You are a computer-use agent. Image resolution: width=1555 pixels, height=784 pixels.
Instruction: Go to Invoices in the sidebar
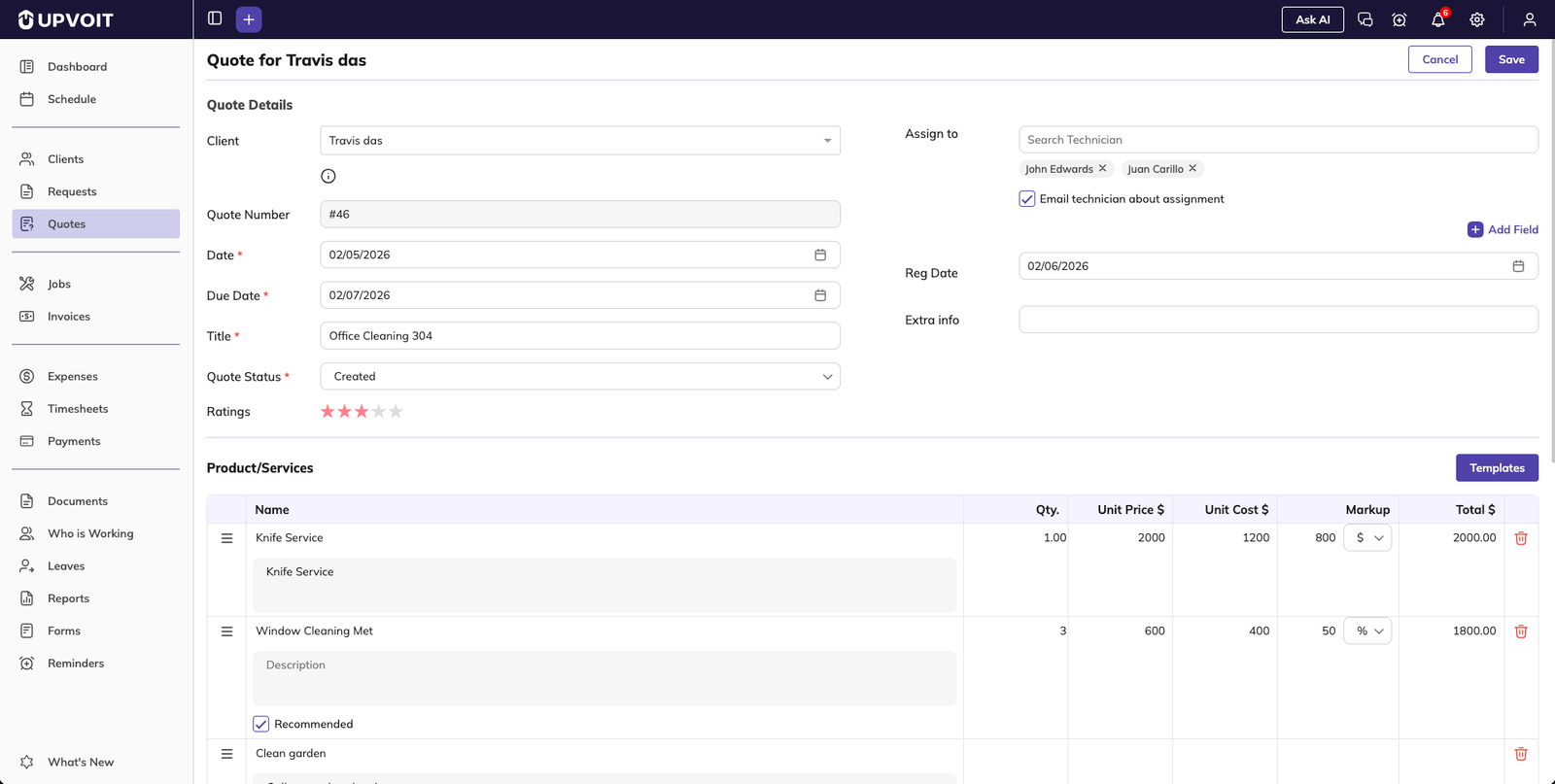69,317
